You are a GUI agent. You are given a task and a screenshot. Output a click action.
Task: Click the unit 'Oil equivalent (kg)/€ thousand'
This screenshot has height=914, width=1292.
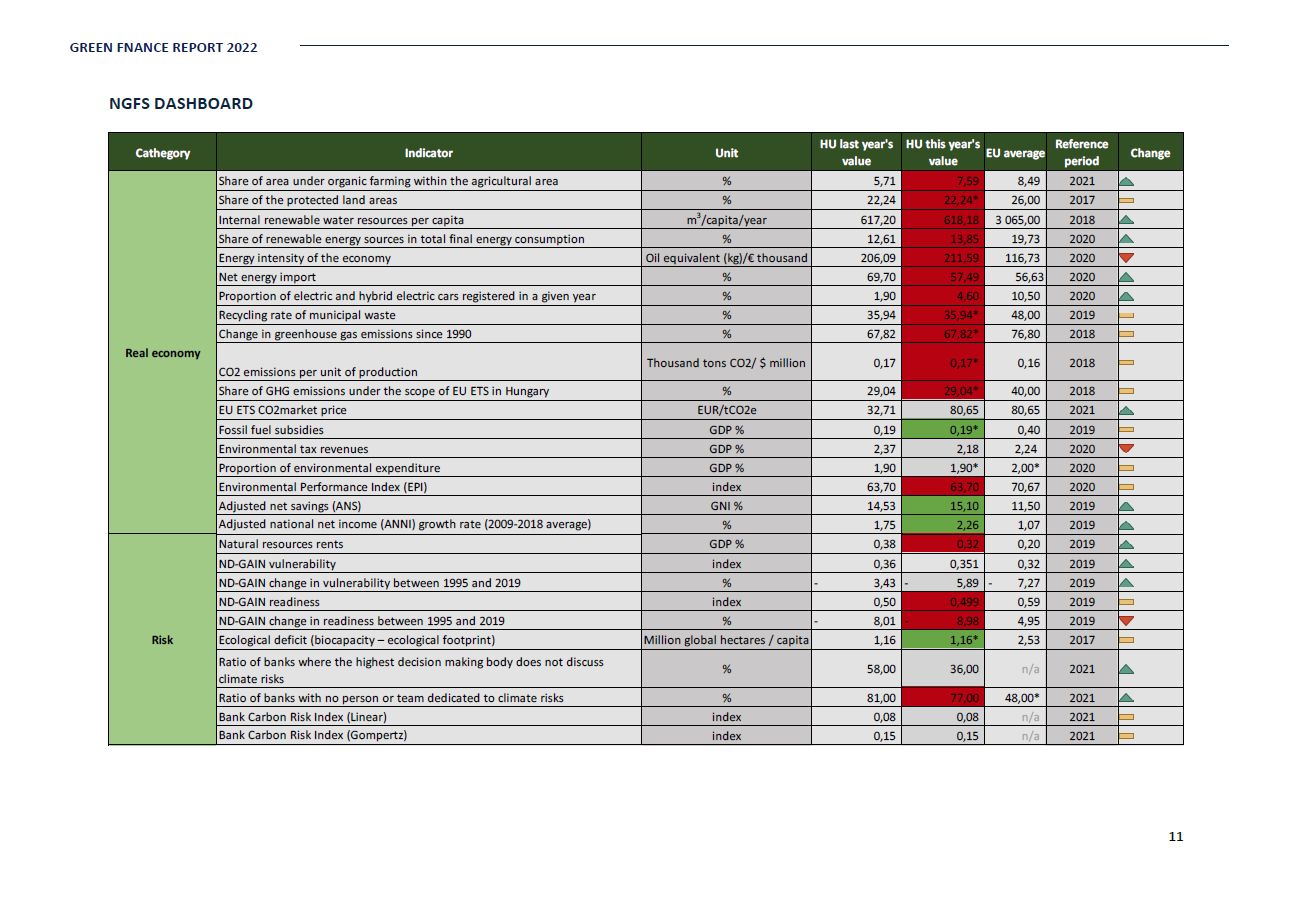click(727, 258)
